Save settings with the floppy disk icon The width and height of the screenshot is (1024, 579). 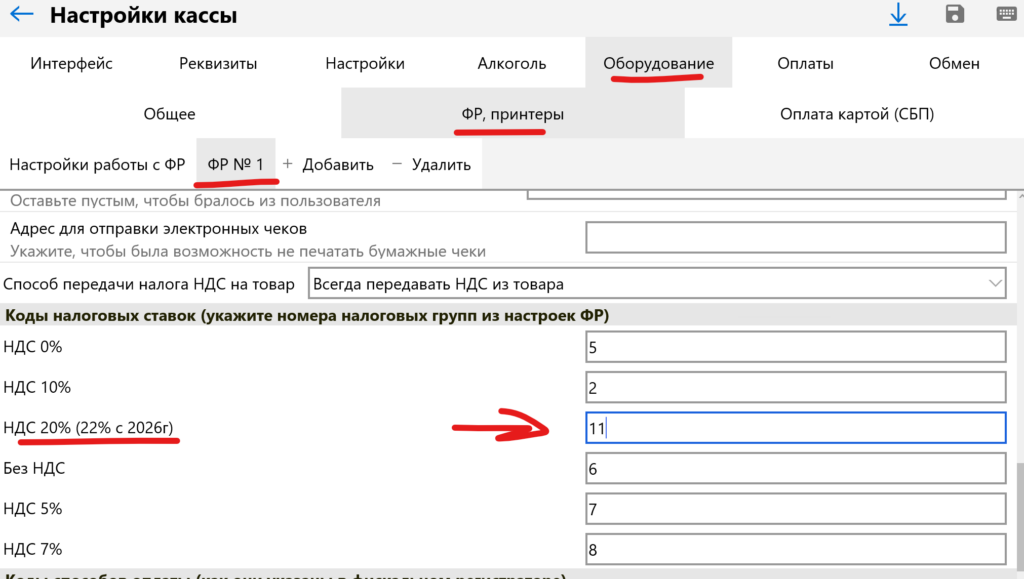(955, 15)
